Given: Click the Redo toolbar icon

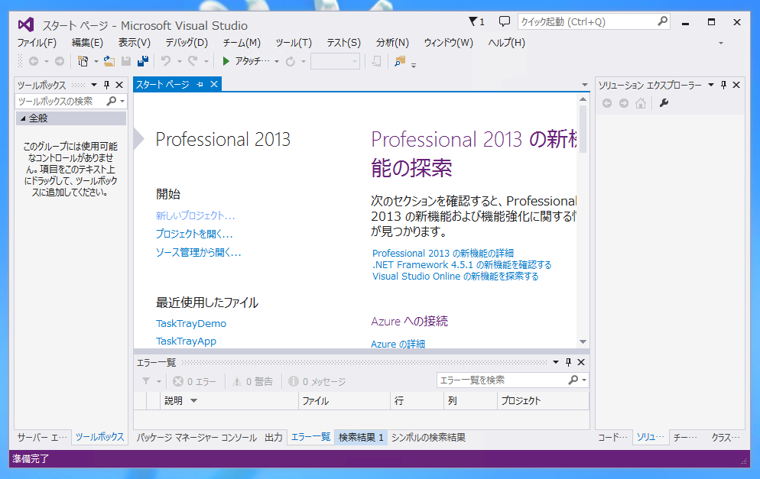Looking at the screenshot, I should [x=193, y=61].
